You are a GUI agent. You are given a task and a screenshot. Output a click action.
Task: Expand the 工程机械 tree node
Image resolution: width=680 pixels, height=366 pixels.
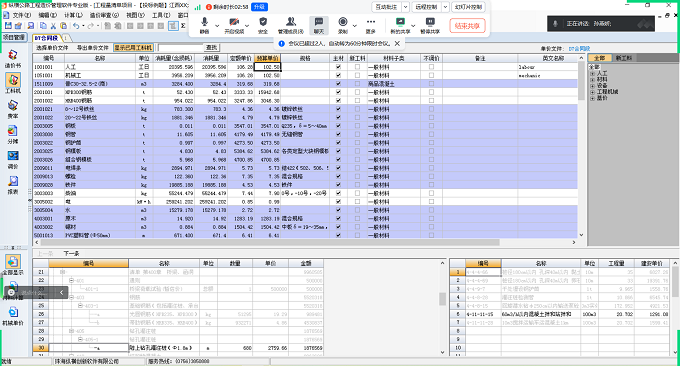592,92
